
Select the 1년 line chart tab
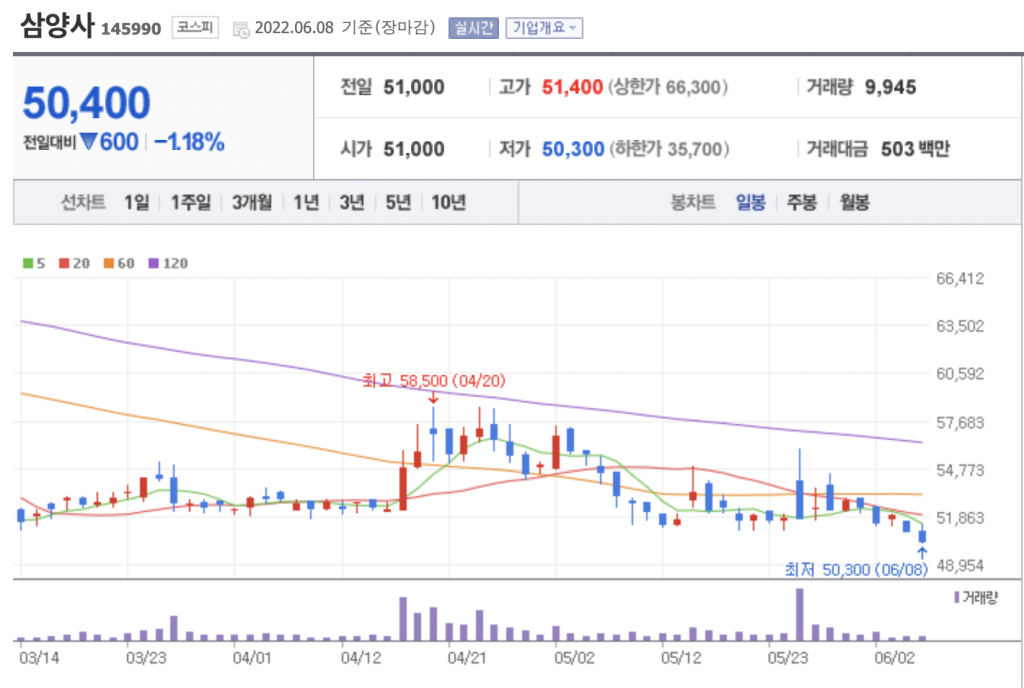(x=306, y=202)
